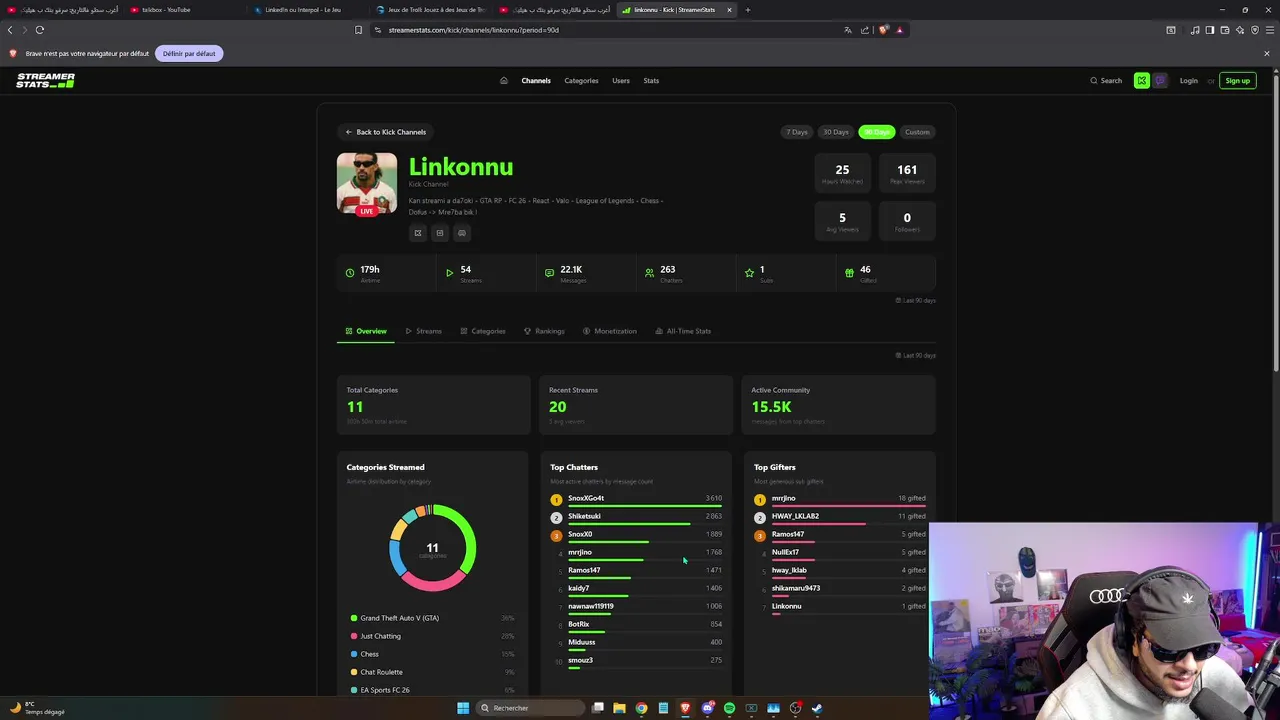Viewport: 1280px width, 720px height.
Task: Select the green Kick platform icon
Action: [x=1142, y=81]
